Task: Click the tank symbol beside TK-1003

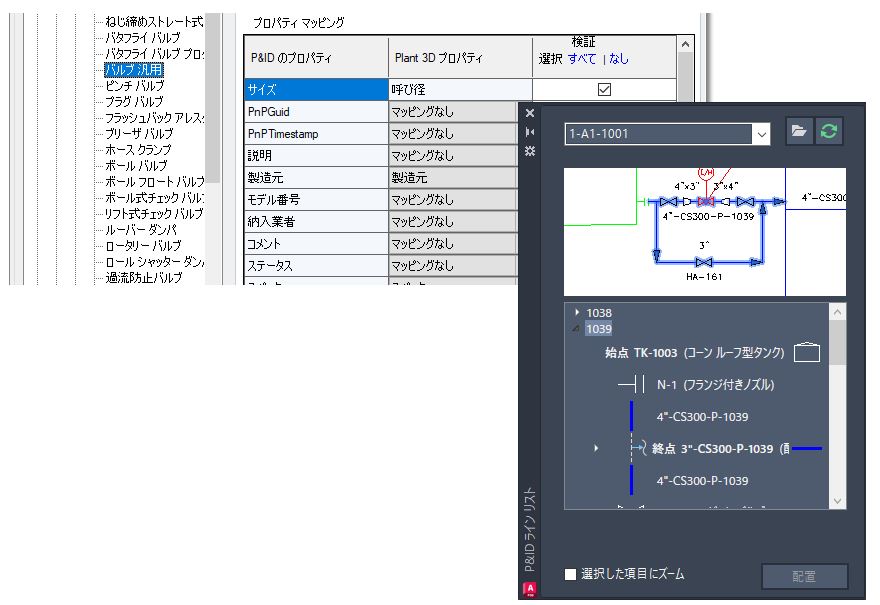Action: 806,352
